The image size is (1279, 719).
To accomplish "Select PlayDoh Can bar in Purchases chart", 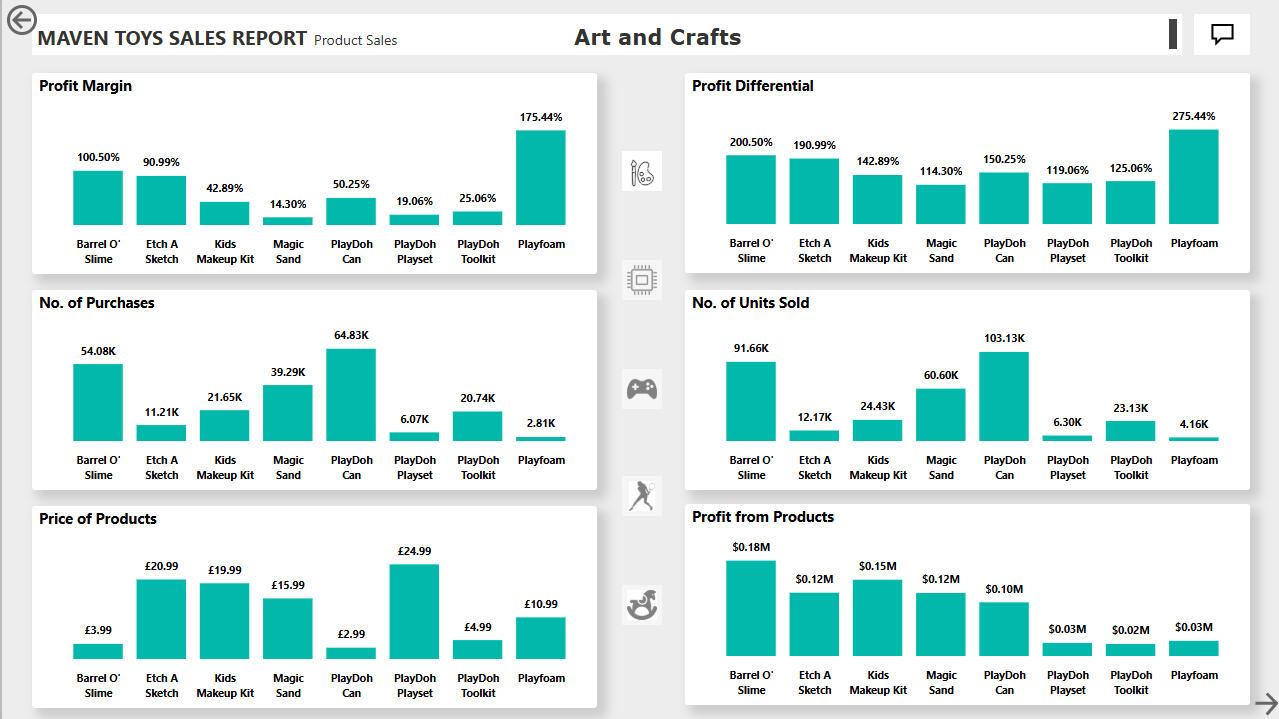I will pyautogui.click(x=351, y=395).
